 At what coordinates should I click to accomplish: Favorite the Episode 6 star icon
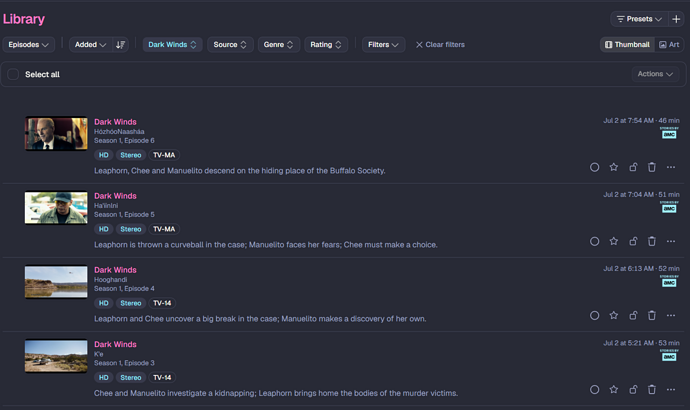[x=613, y=167]
